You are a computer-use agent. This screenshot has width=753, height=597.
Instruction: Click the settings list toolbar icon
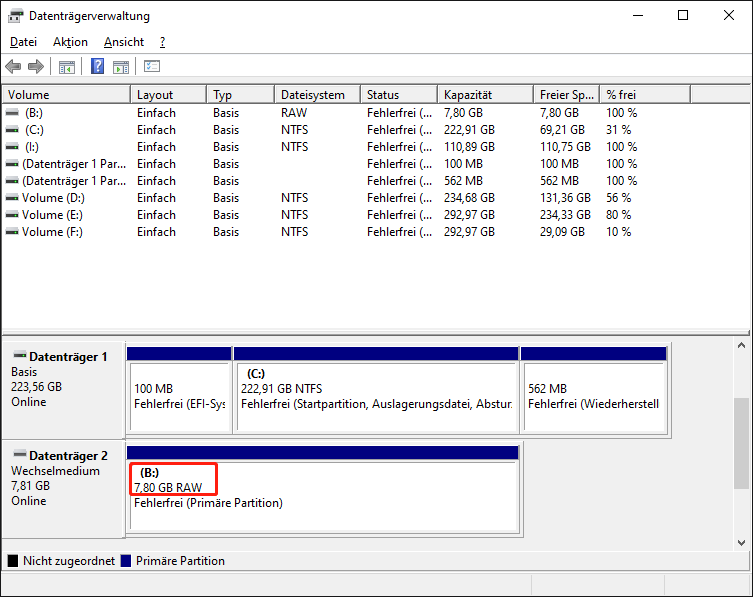152,66
